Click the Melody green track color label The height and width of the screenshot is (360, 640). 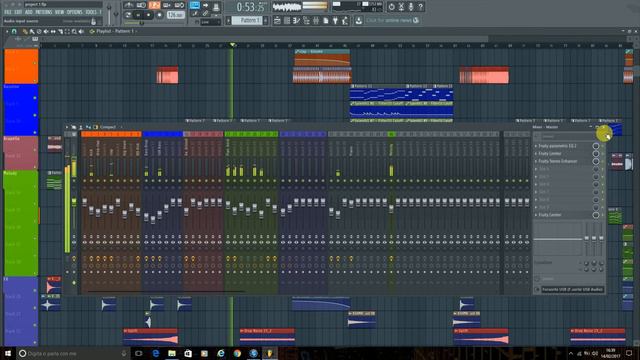tap(20, 222)
